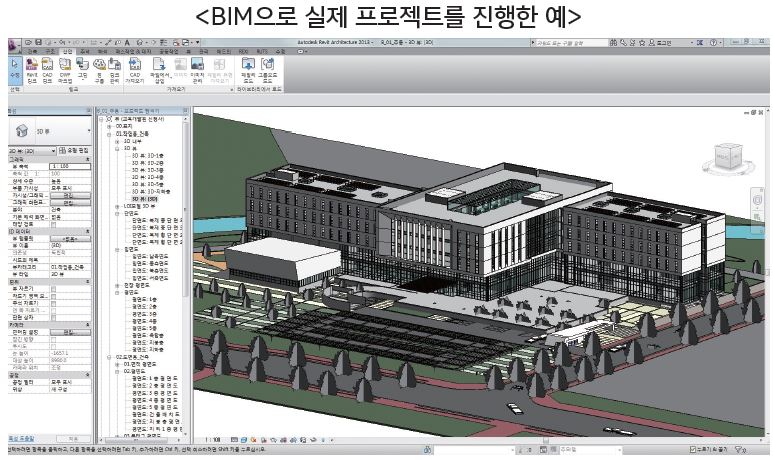The width and height of the screenshot is (773, 460).
Task: Click the Load as Group icon
Action: (268, 68)
